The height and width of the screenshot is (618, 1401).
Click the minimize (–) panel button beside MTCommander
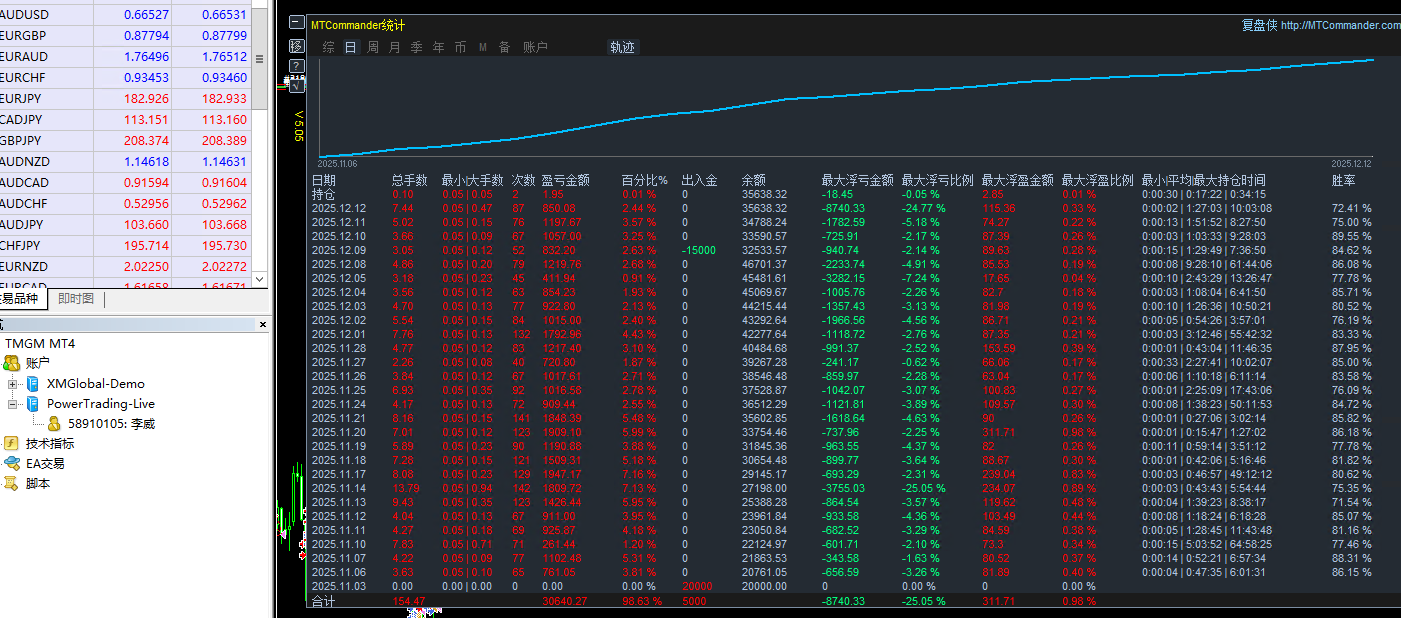pos(296,24)
